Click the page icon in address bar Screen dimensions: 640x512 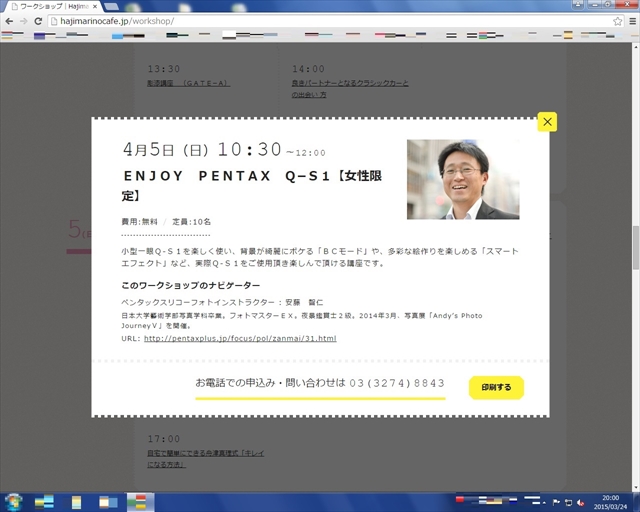pyautogui.click(x=54, y=21)
